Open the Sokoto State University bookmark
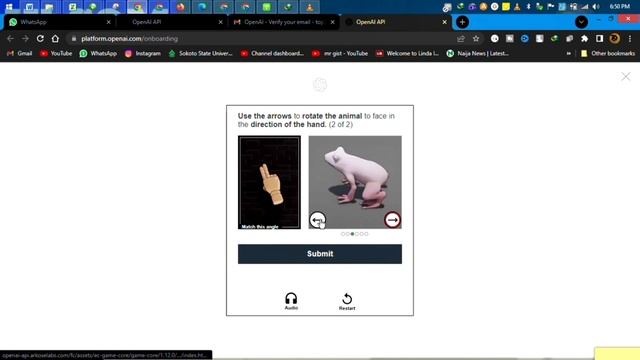 pos(200,53)
